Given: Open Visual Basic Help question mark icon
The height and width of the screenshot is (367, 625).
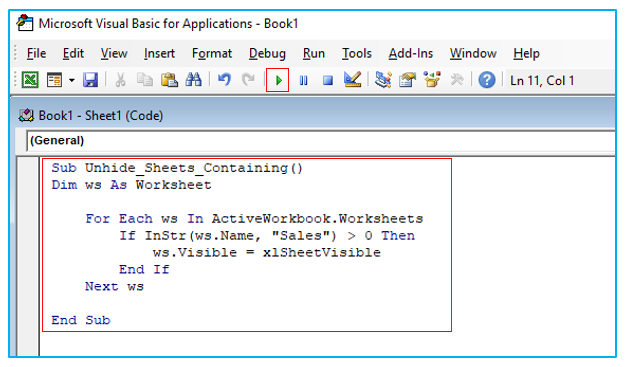Looking at the screenshot, I should [x=487, y=80].
